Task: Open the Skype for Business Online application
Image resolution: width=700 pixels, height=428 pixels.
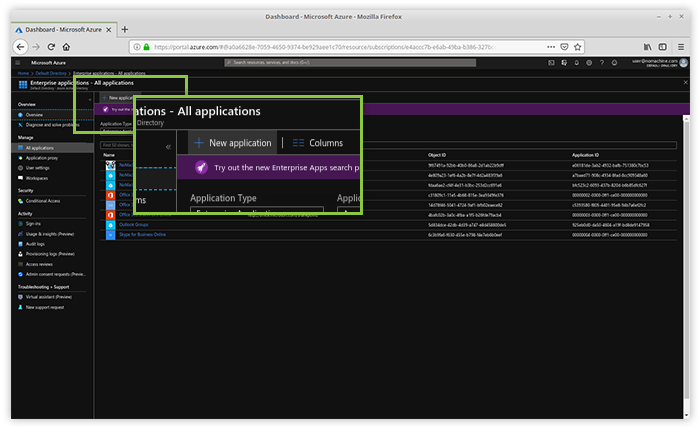Action: [x=138, y=234]
